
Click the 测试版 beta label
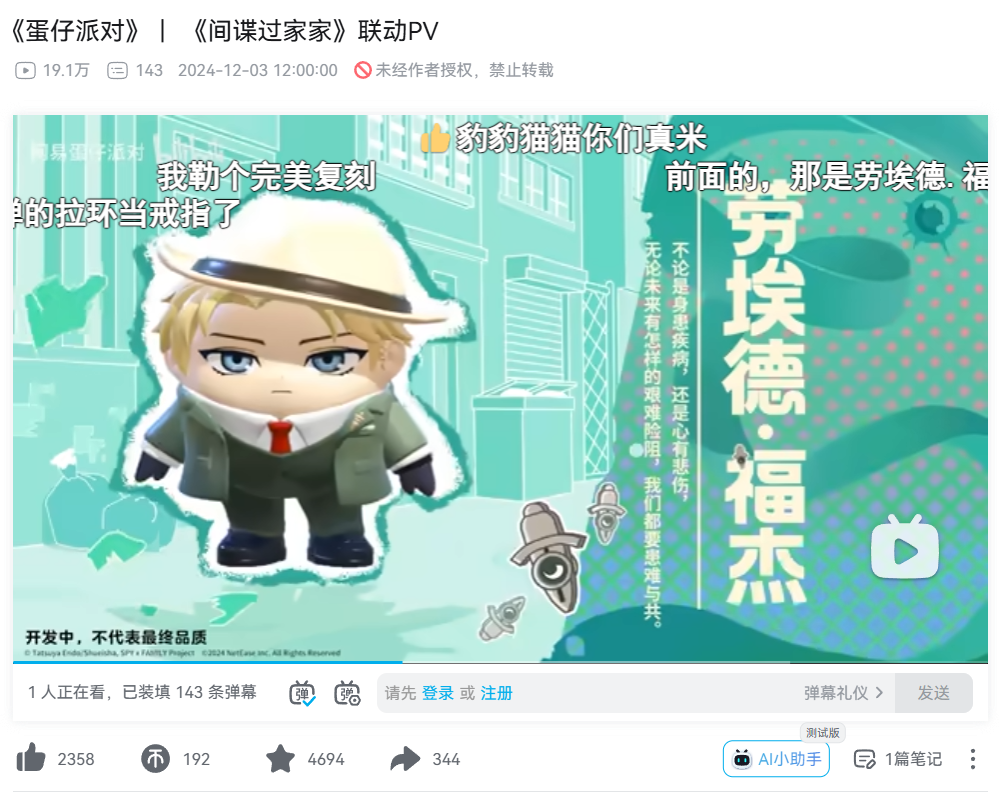click(x=823, y=733)
